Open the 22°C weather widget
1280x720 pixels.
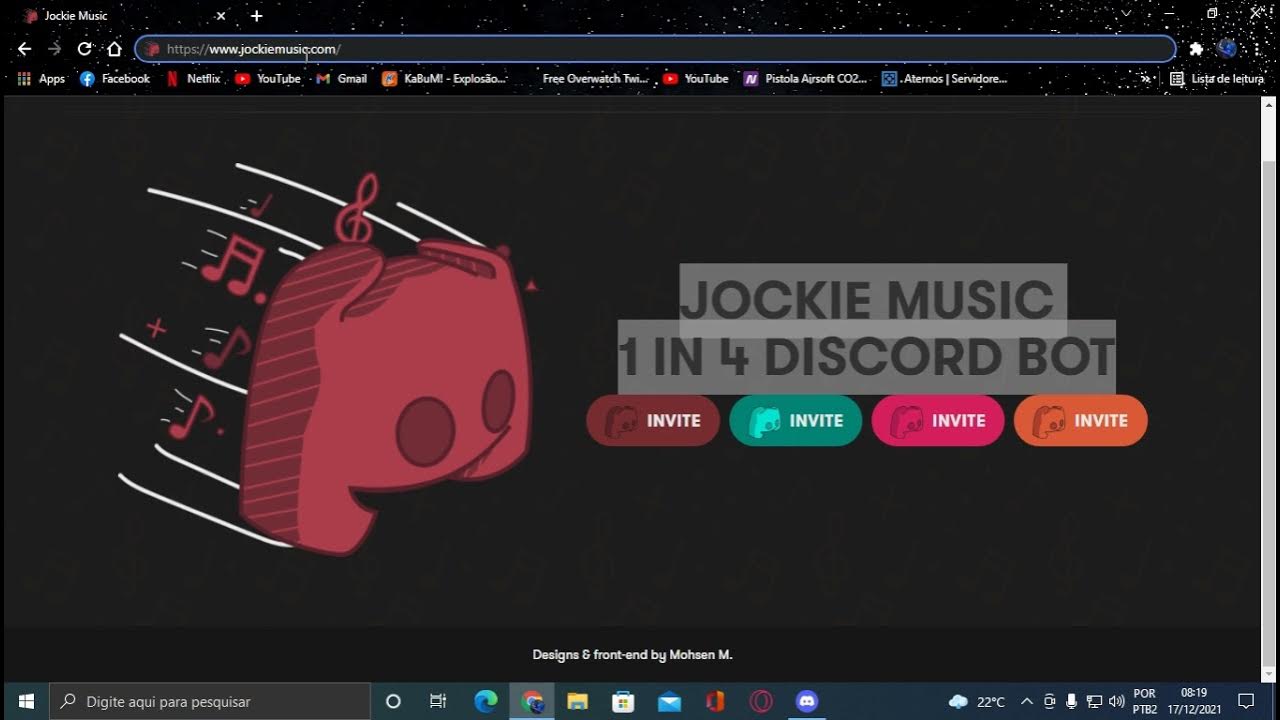tap(977, 702)
